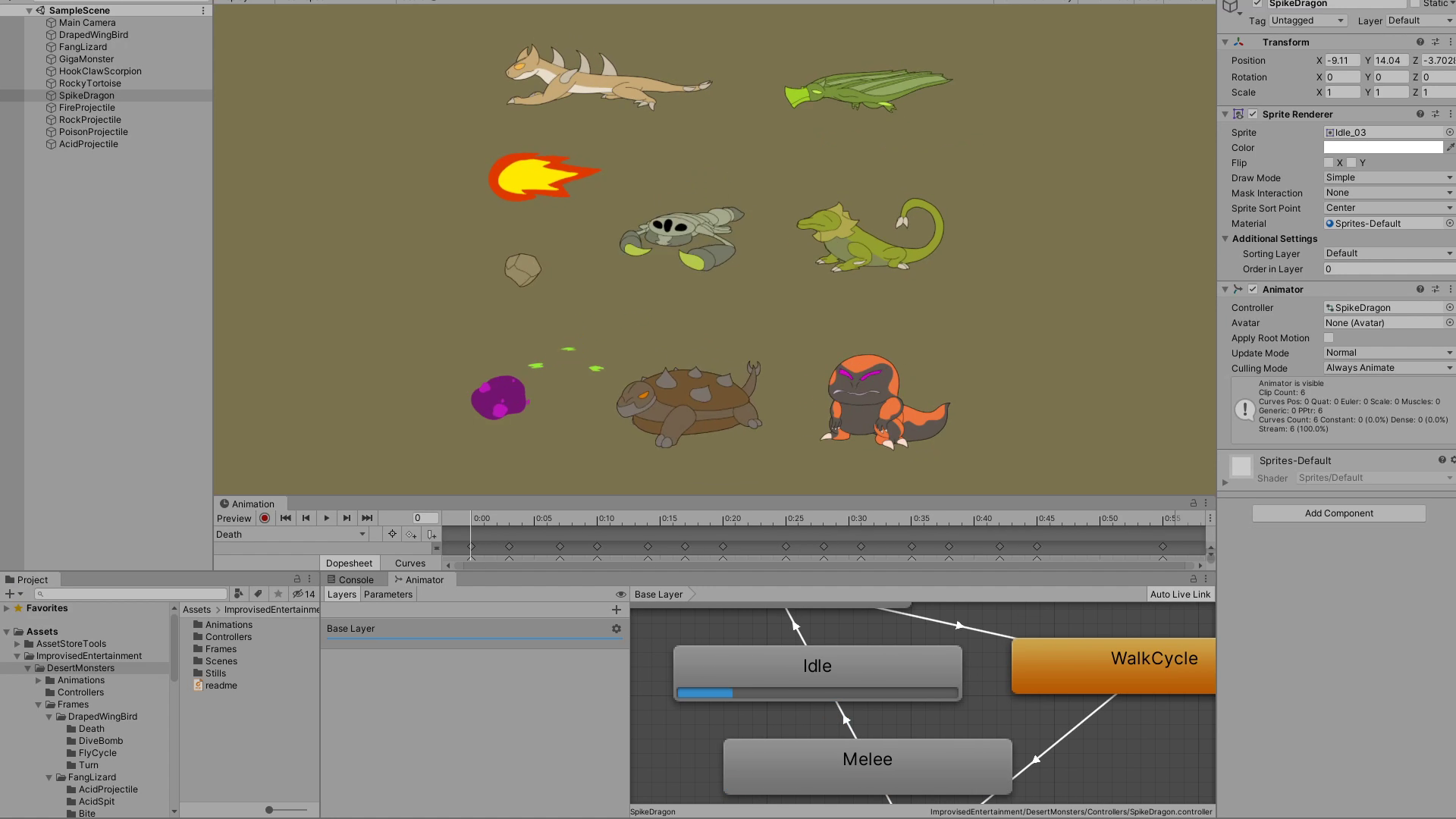The image size is (1456, 819).
Task: Open the Sprite Renderer Color swatch
Action: [1383, 148]
